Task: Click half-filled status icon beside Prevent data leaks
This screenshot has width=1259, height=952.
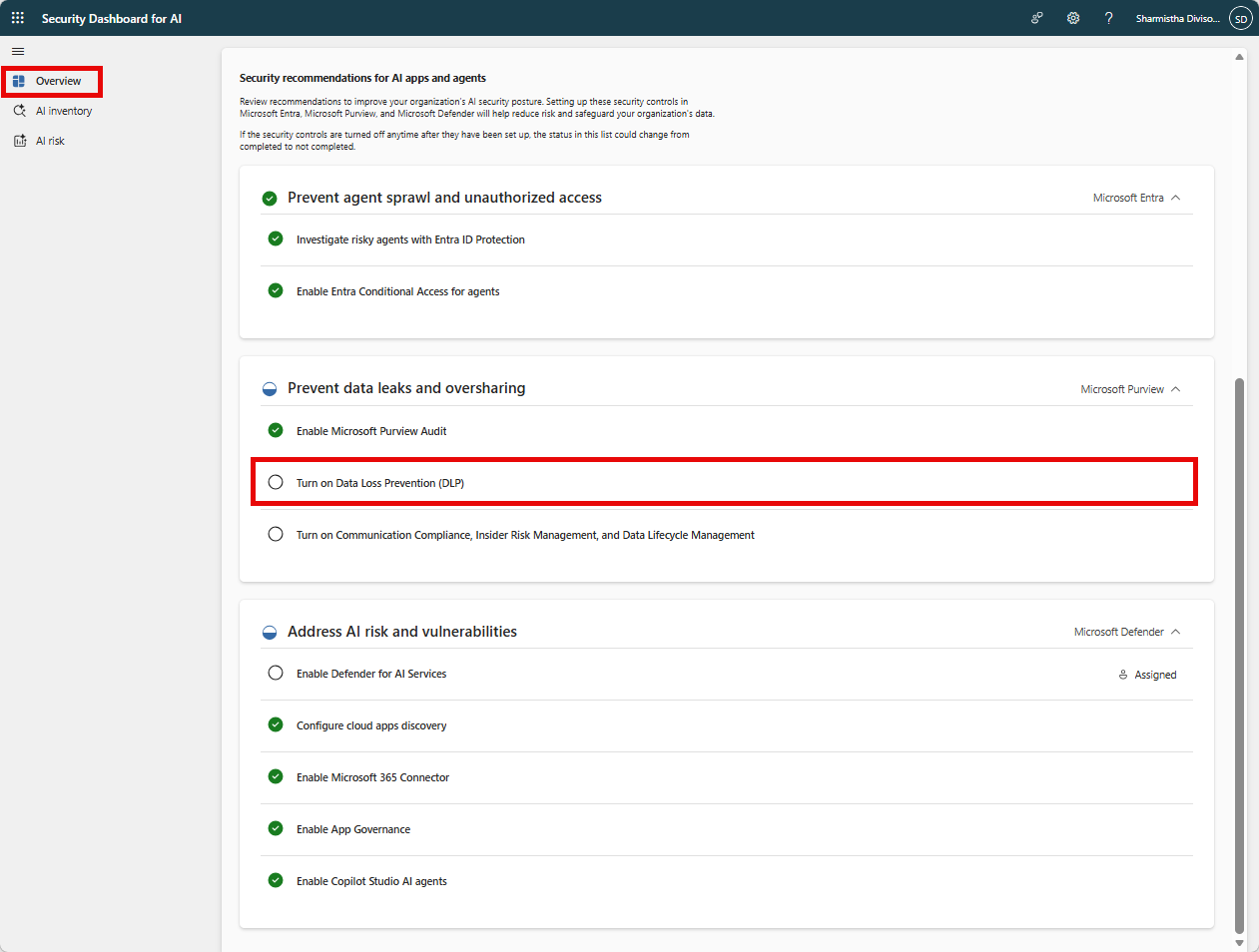Action: tap(270, 389)
